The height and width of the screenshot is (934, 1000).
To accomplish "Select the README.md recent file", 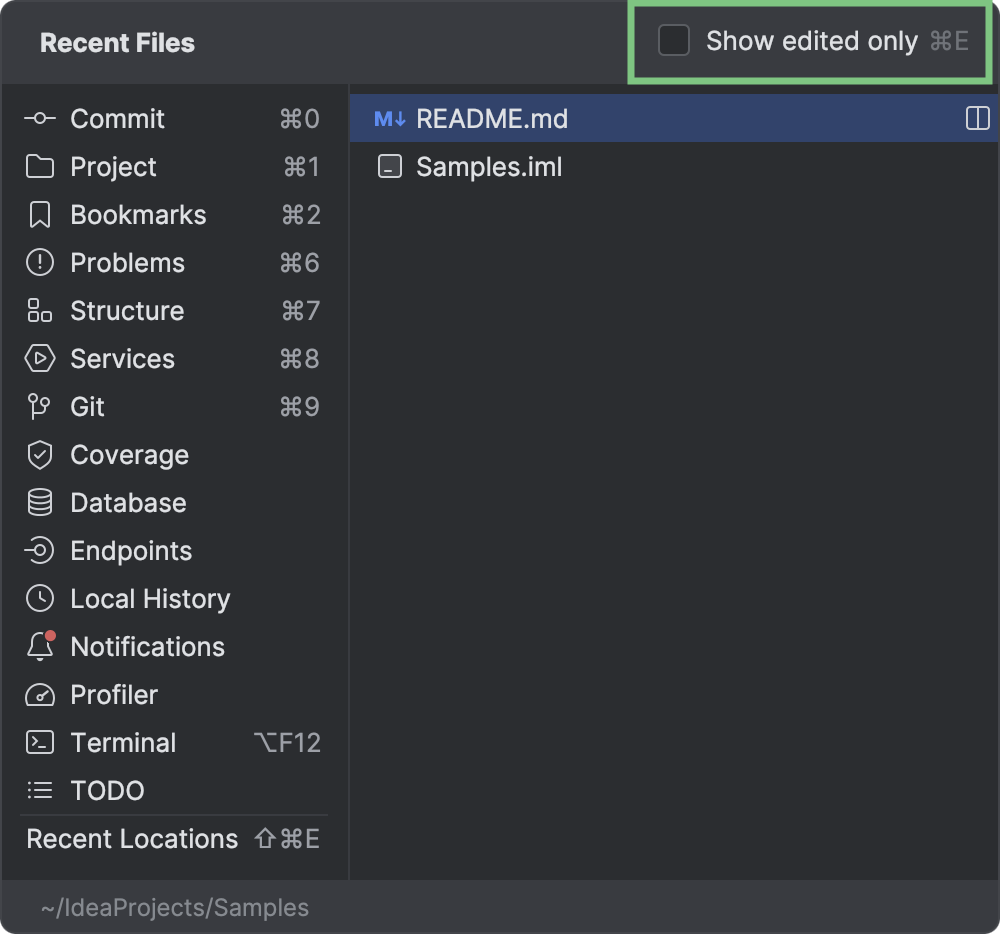I will pyautogui.click(x=492, y=119).
